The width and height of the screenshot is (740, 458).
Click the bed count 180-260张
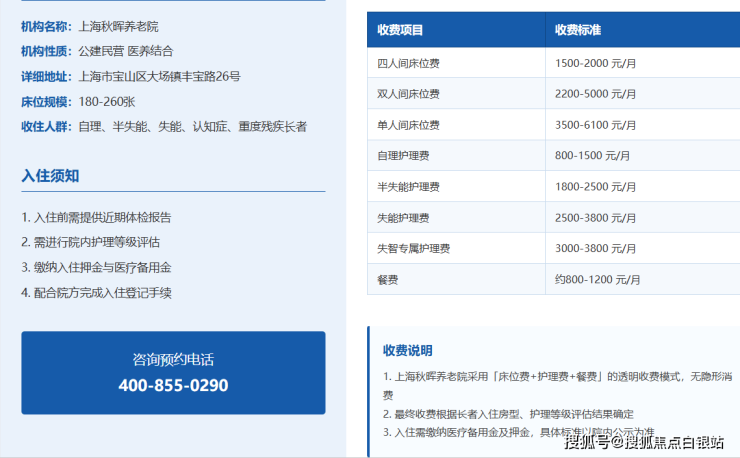click(x=107, y=102)
